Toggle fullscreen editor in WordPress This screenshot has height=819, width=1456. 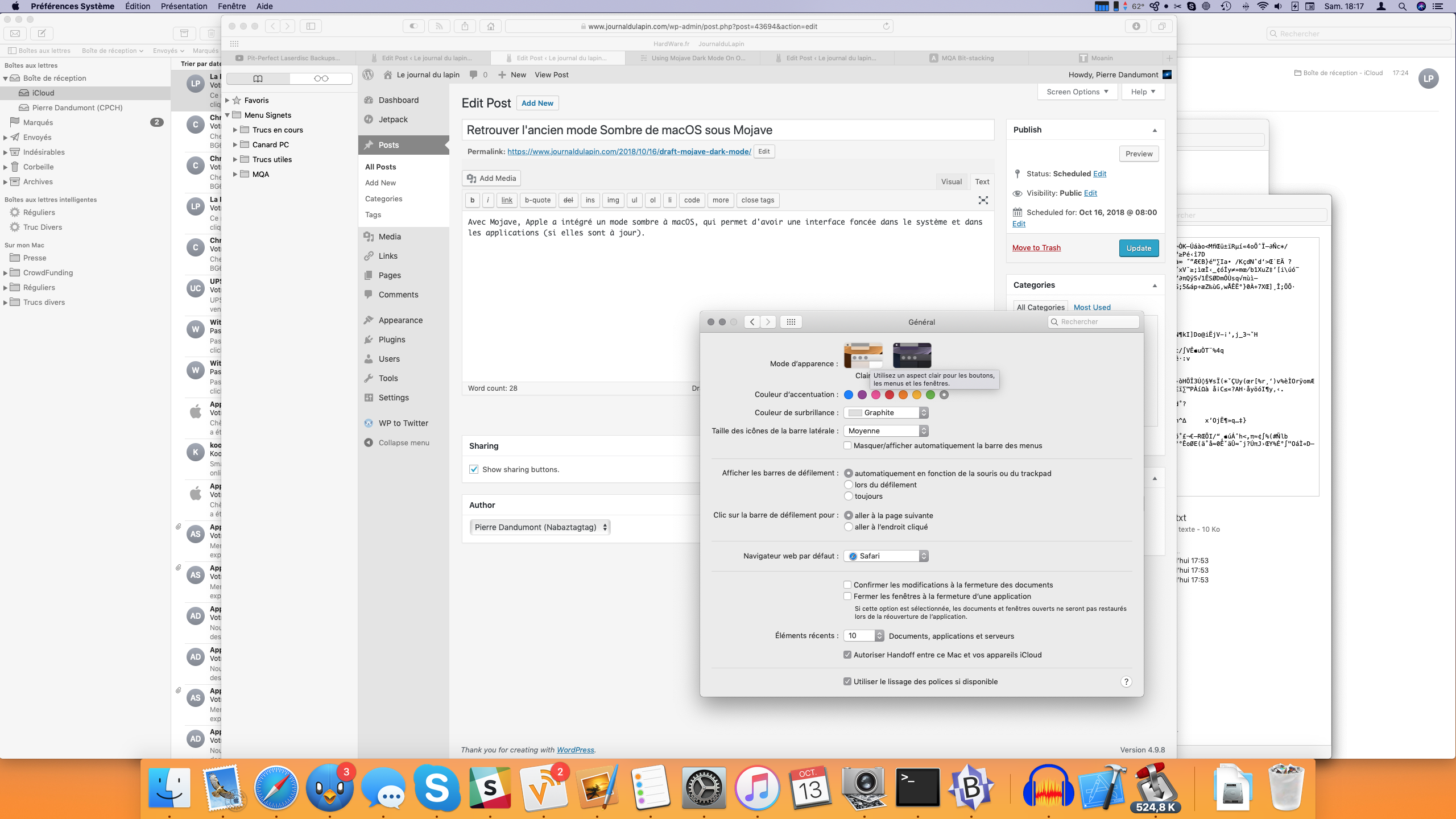pos(983,200)
